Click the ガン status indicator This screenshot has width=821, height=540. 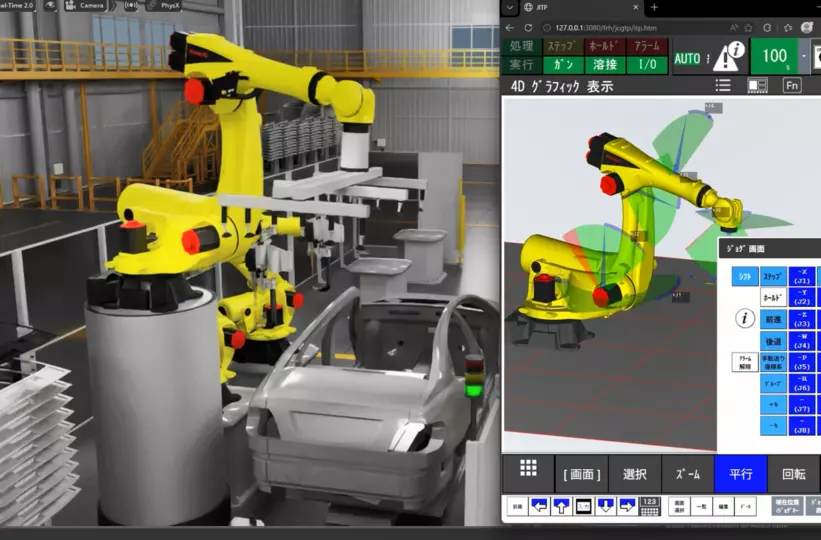pos(562,64)
